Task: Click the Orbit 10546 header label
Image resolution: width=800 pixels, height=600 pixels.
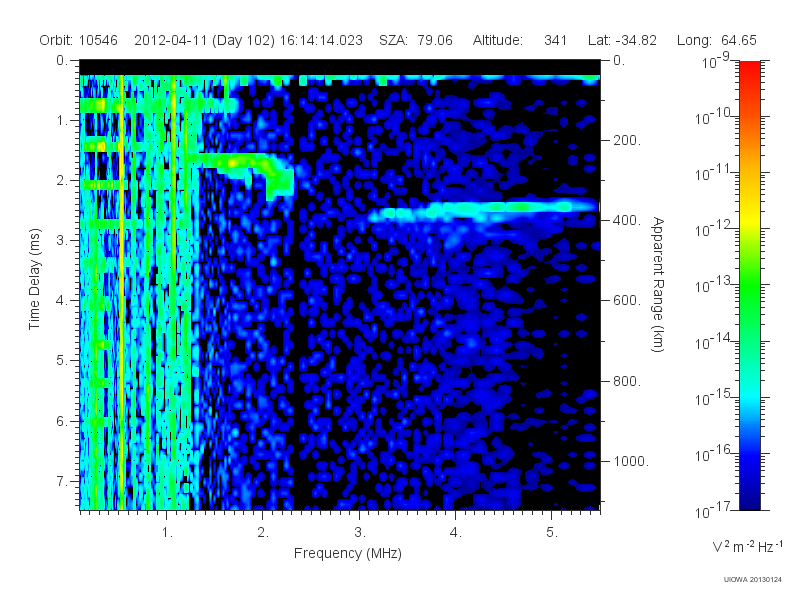Action: click(x=79, y=40)
